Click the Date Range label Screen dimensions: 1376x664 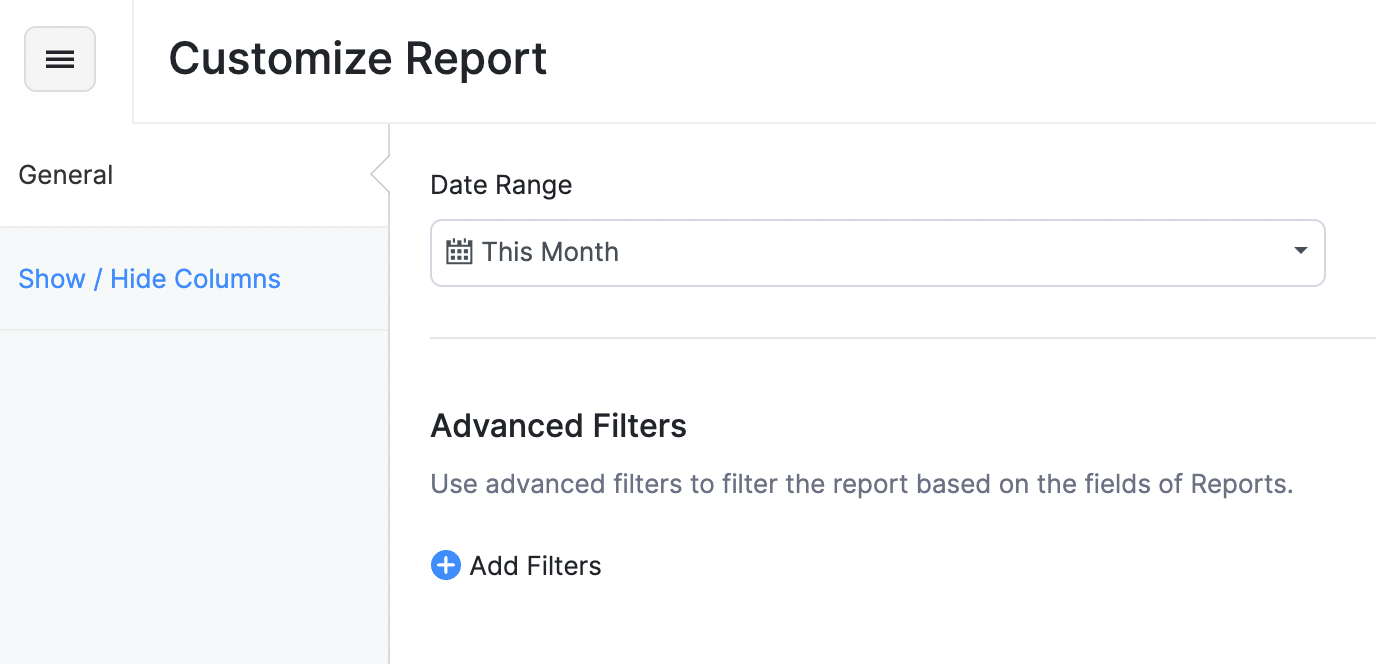501,186
